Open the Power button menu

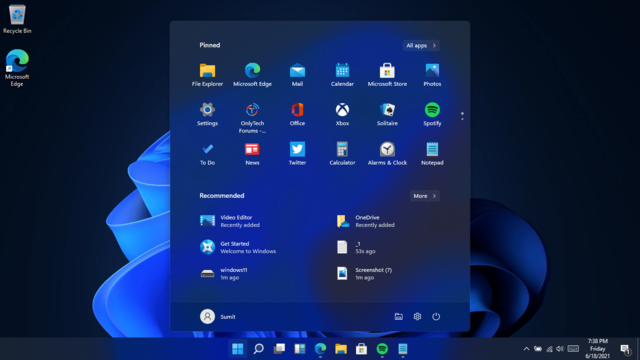click(x=436, y=316)
